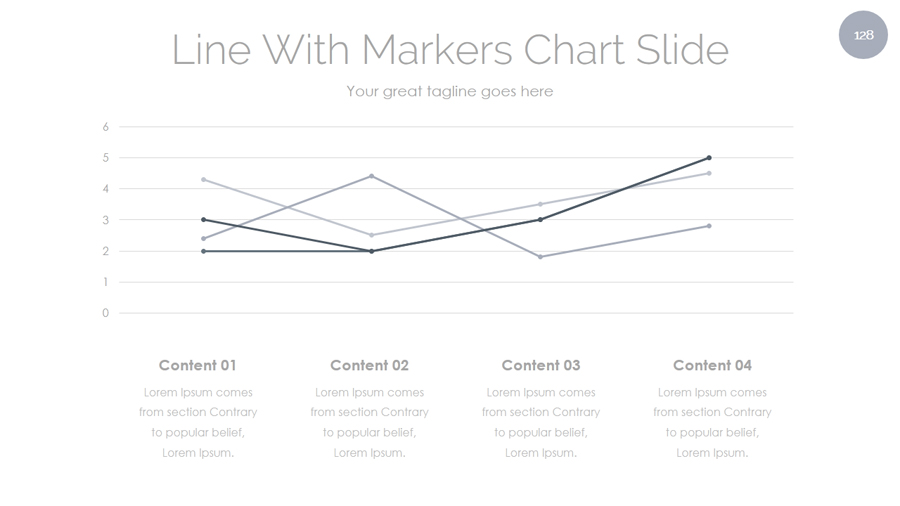Click the Lorem Ipsum paragraph under Content 01
The height and width of the screenshot is (506, 900).
point(198,422)
